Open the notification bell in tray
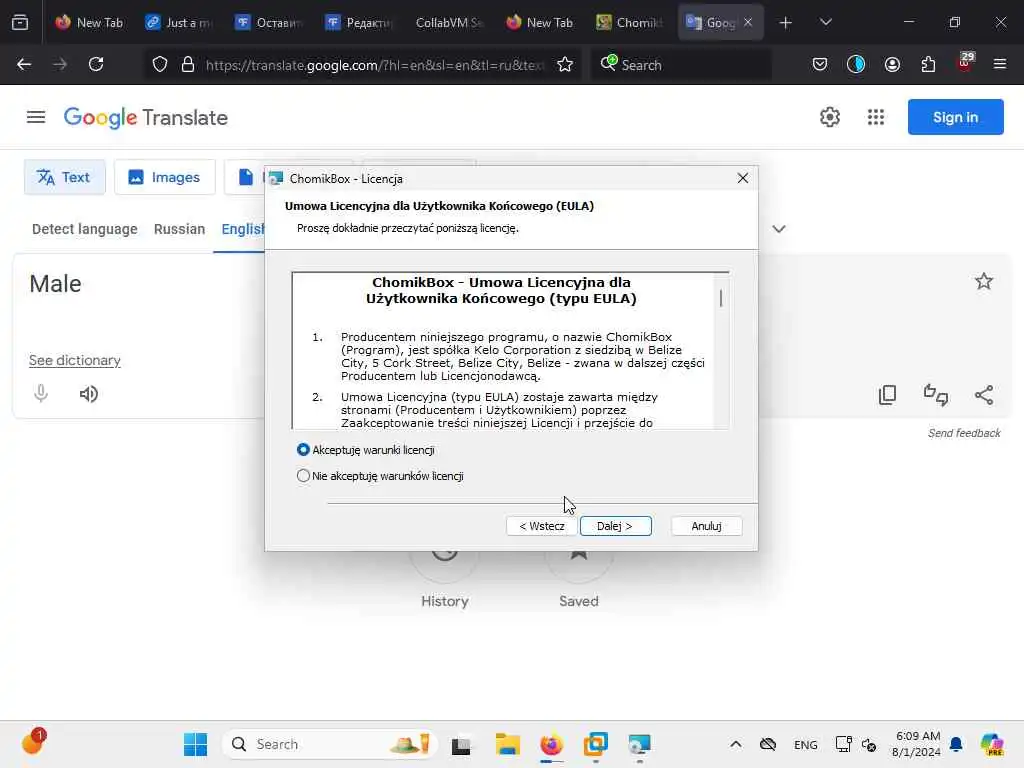Viewport: 1024px width, 768px height. (956, 744)
